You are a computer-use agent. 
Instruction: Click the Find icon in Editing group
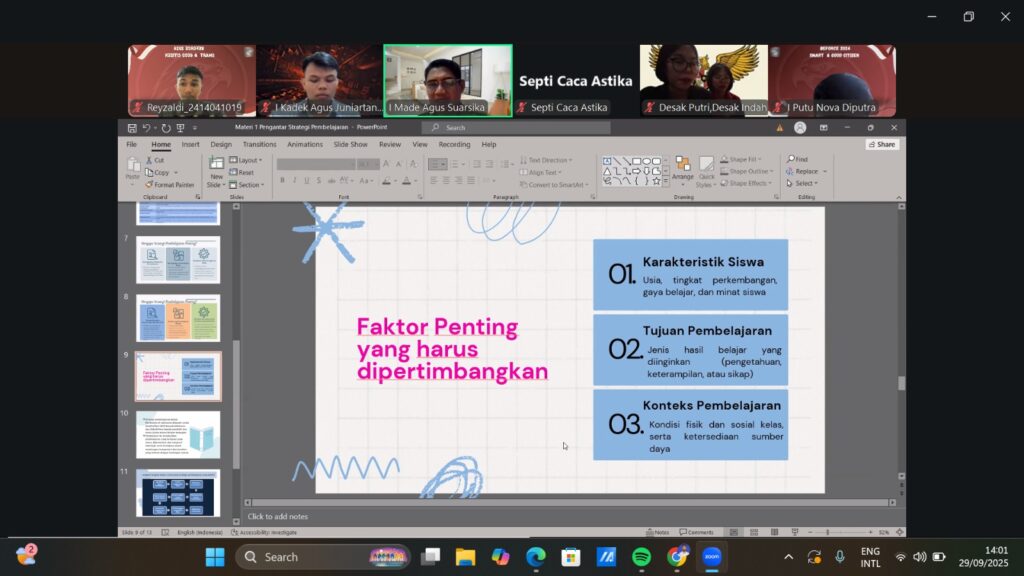[x=797, y=159]
